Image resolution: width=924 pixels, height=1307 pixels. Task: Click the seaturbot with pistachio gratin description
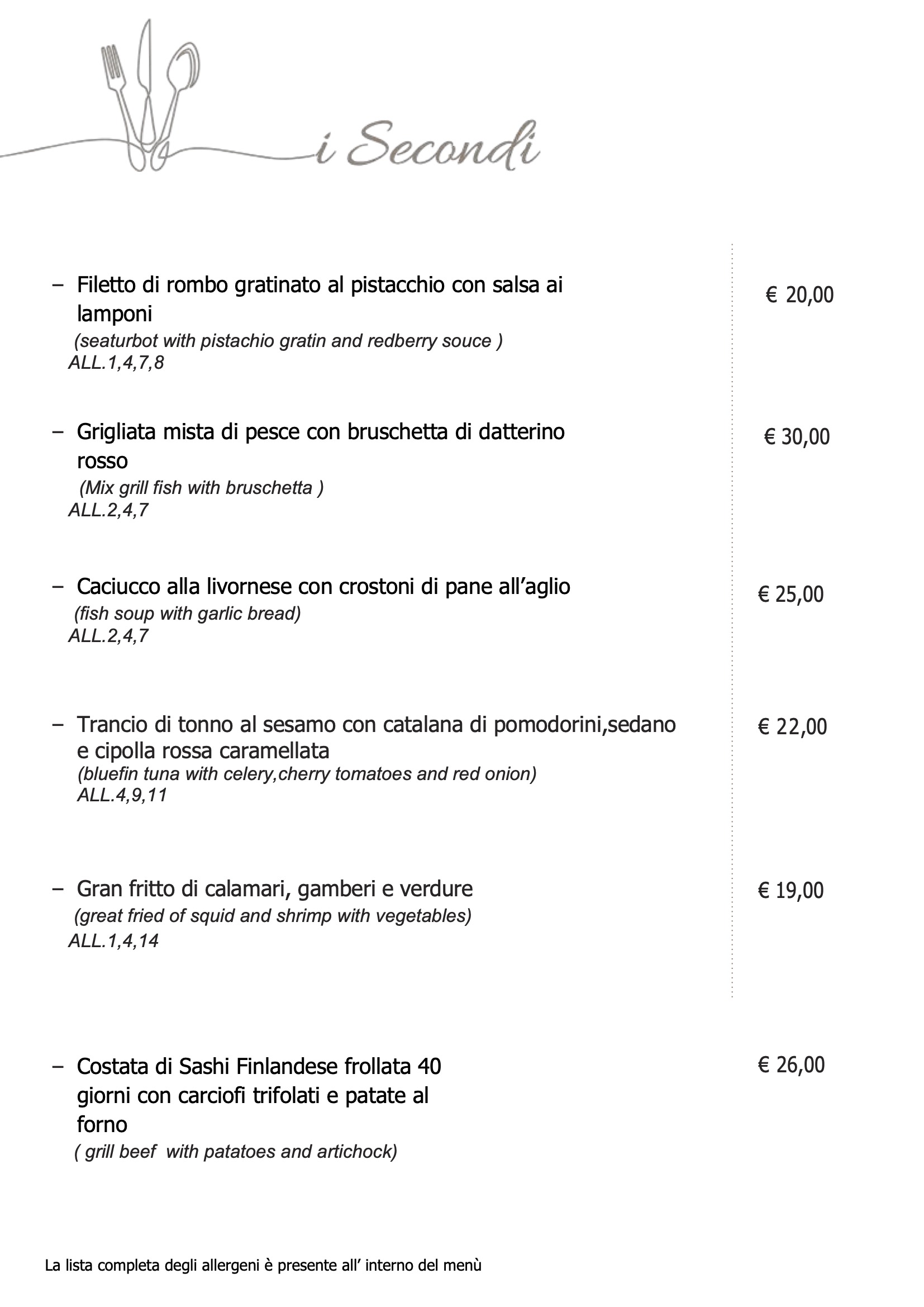tap(288, 341)
